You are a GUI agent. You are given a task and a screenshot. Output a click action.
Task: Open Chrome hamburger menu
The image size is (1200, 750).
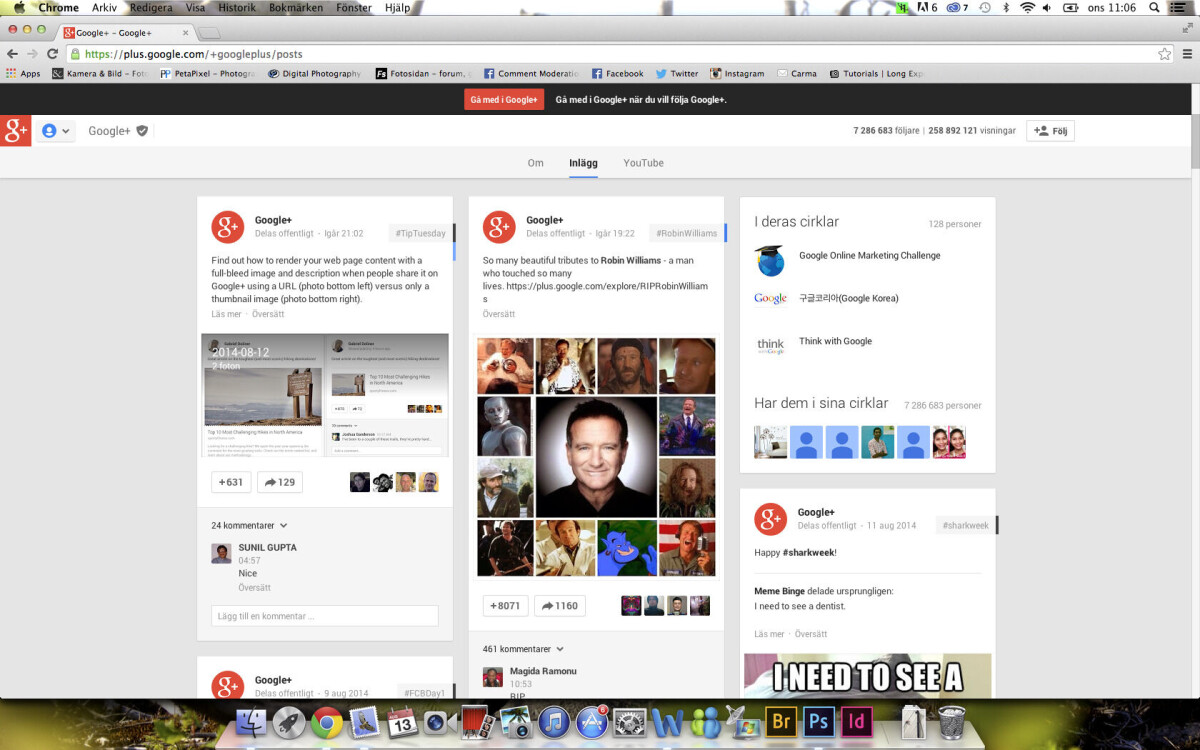click(x=1187, y=54)
